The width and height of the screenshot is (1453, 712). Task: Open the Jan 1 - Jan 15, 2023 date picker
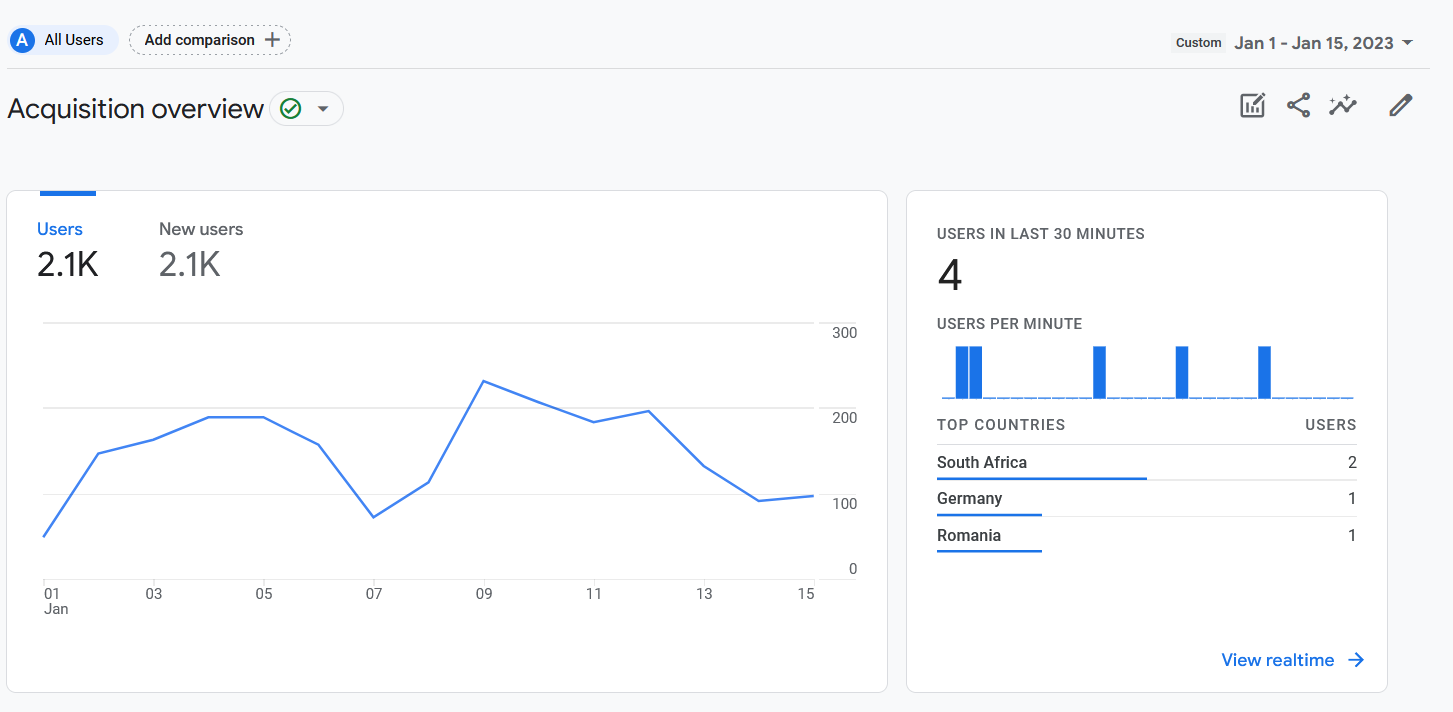point(1313,43)
